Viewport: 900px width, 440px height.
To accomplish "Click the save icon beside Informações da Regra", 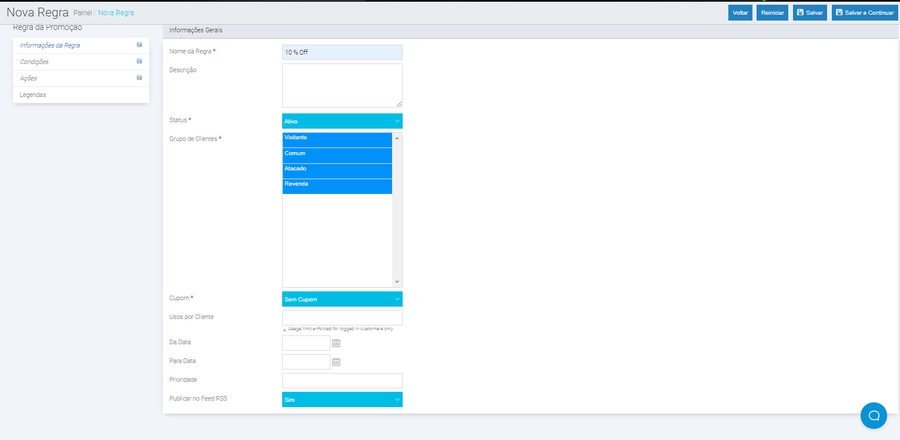I will point(139,45).
